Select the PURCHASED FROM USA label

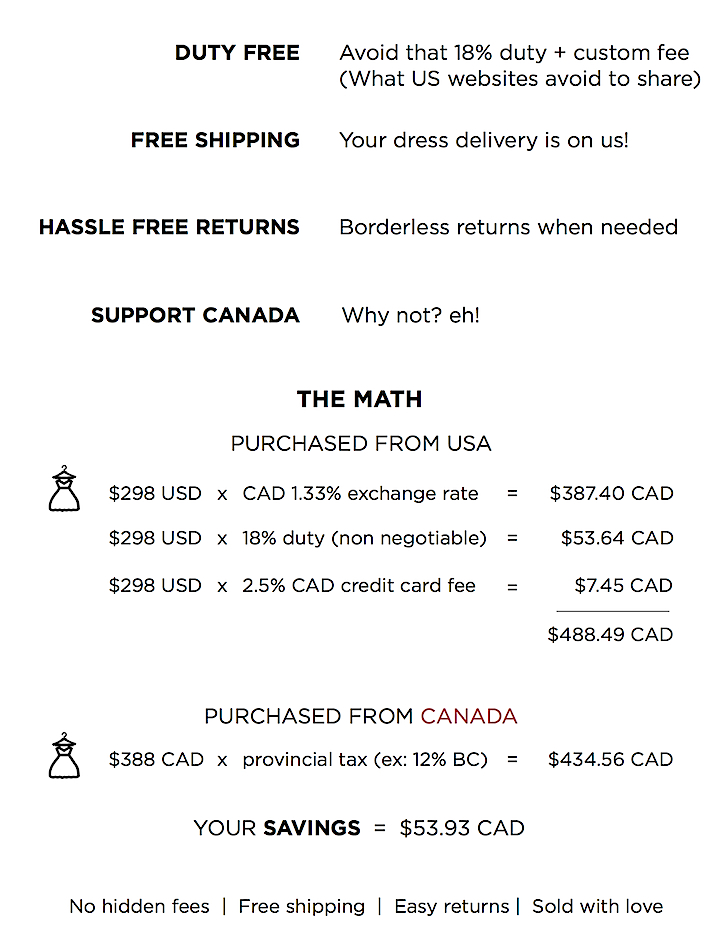pyautogui.click(x=361, y=443)
